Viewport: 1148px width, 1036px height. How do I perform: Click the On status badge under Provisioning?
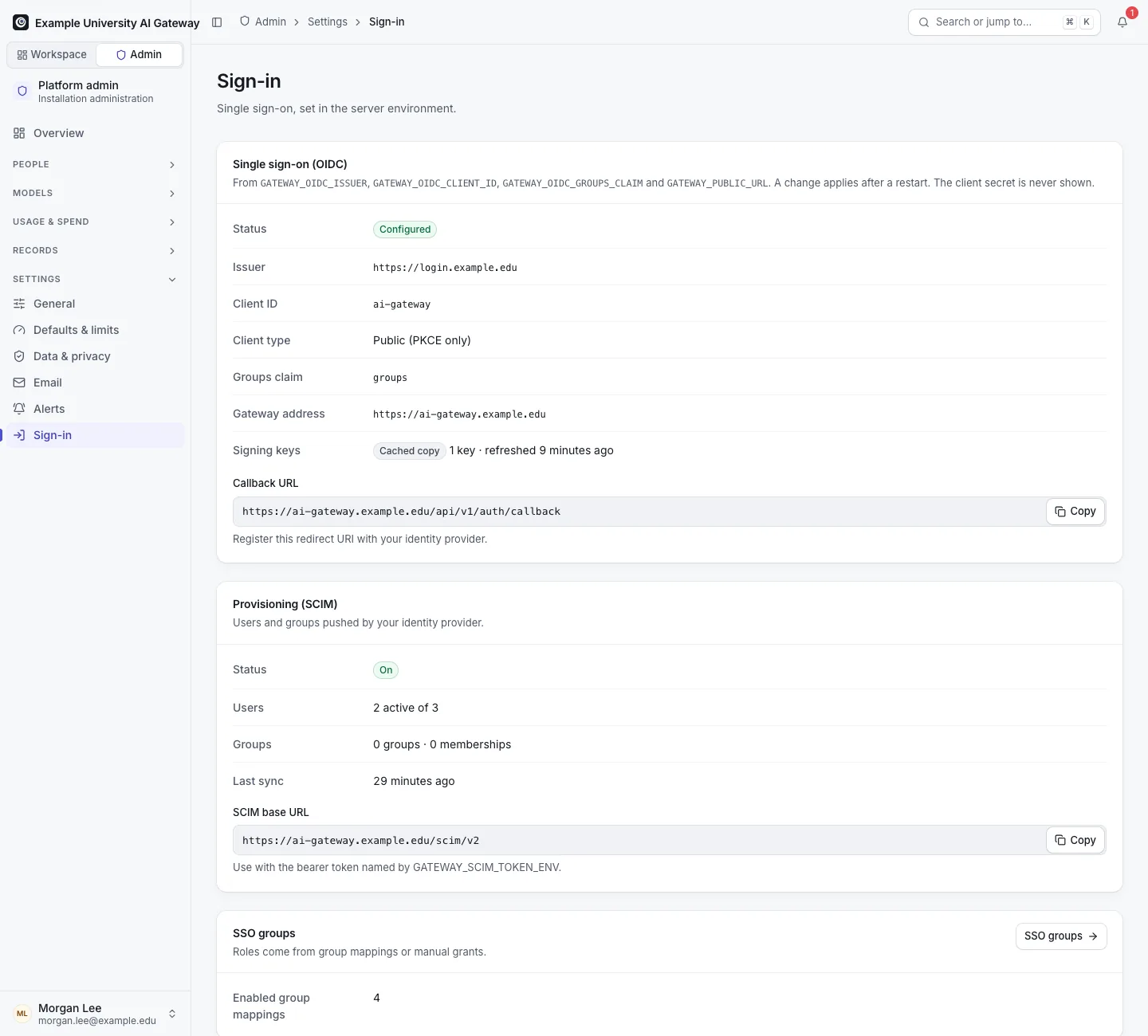pos(386,670)
